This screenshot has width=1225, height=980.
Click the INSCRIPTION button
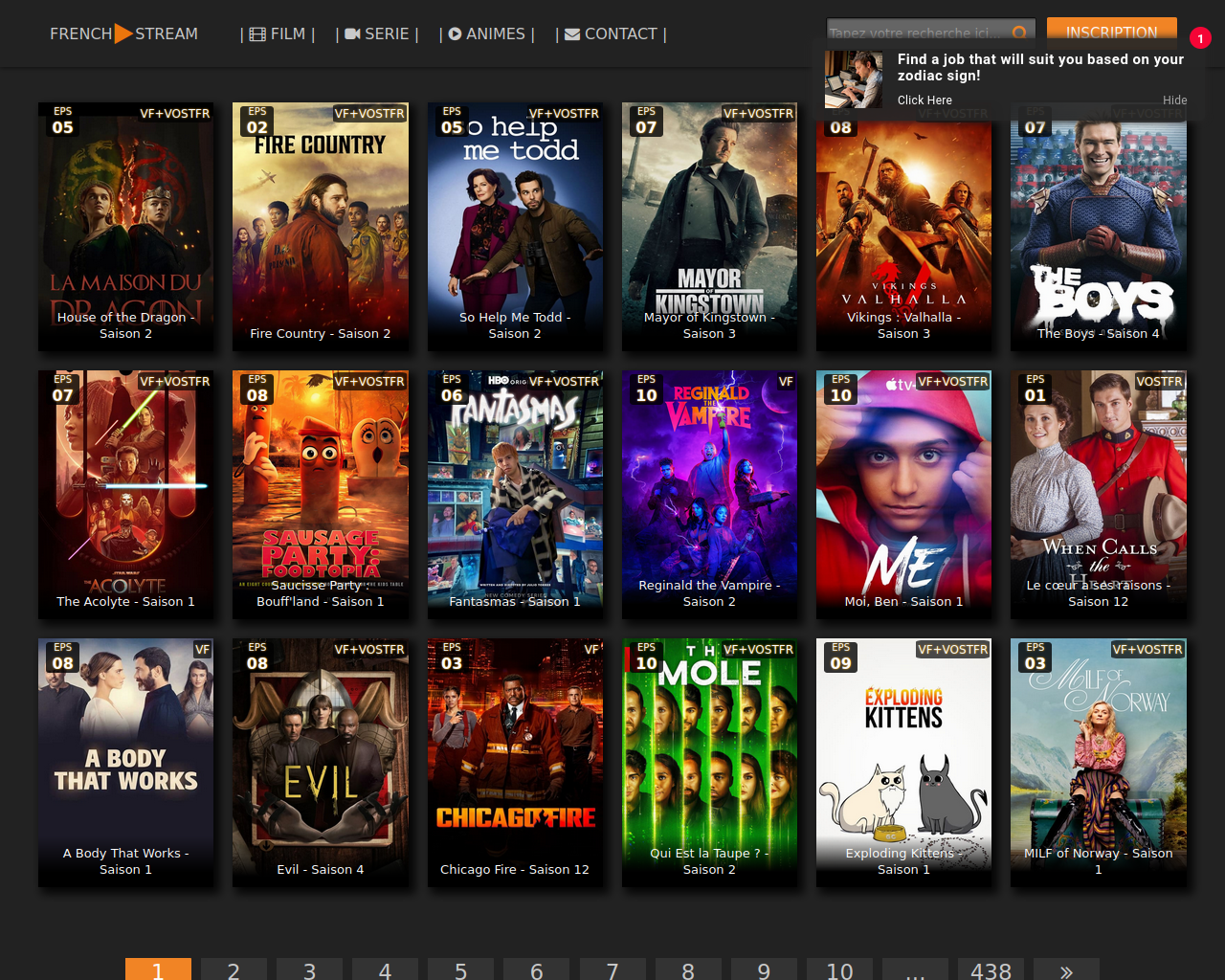pyautogui.click(x=1112, y=32)
